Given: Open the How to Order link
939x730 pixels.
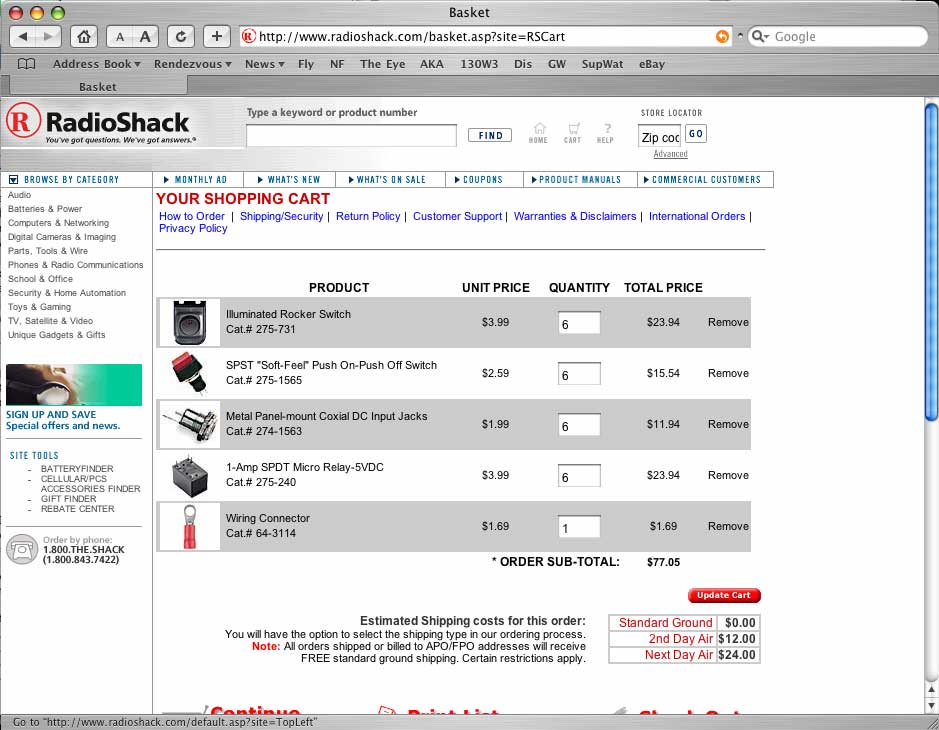Looking at the screenshot, I should pos(192,216).
